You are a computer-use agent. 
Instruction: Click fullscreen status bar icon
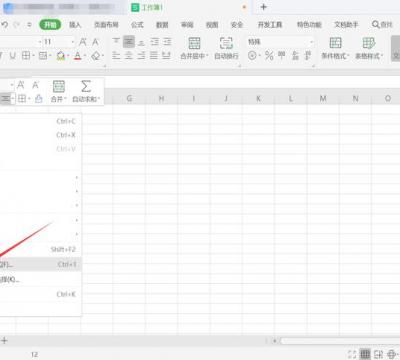(x=352, y=354)
